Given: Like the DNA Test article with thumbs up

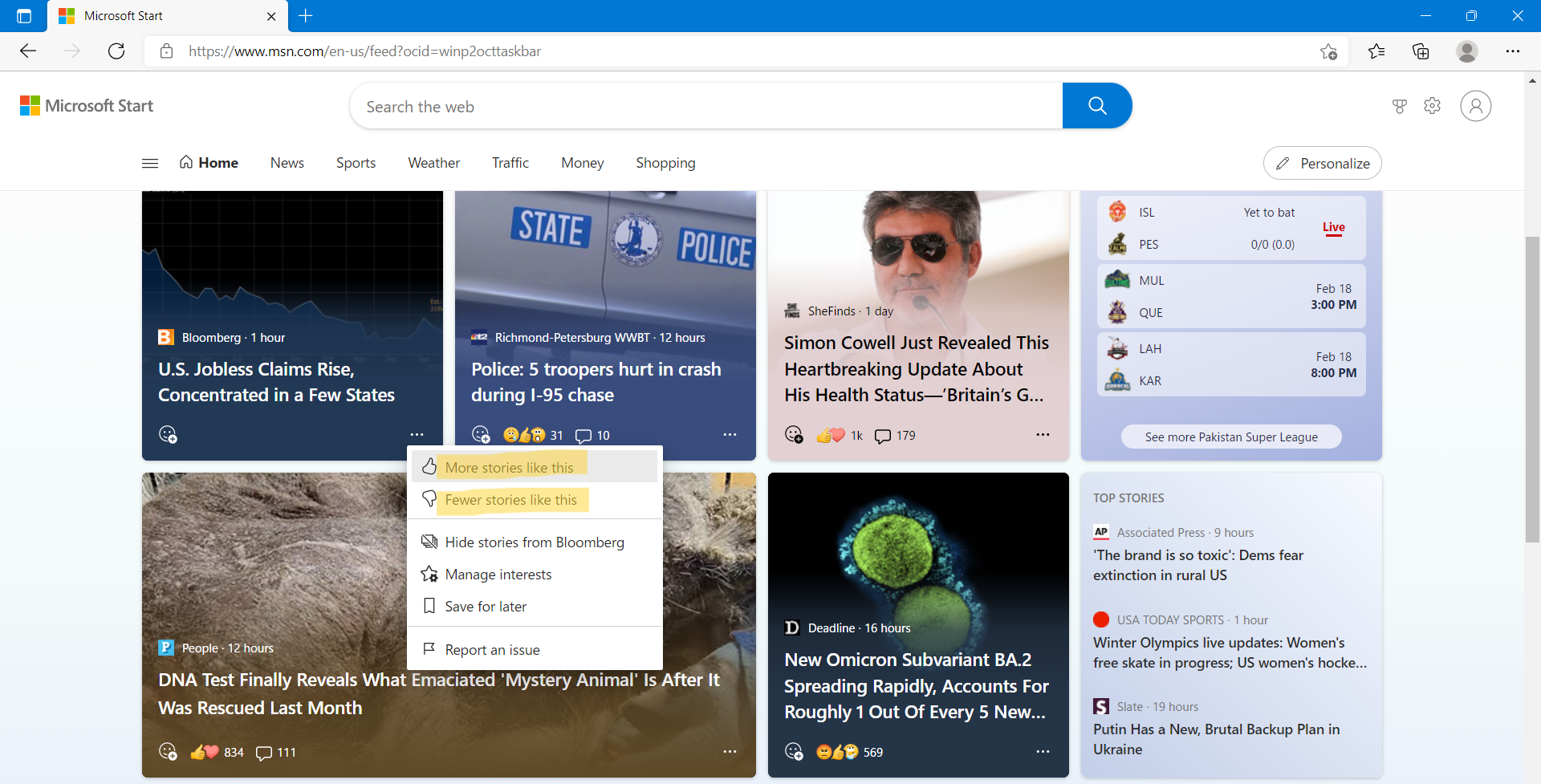Looking at the screenshot, I should point(200,752).
